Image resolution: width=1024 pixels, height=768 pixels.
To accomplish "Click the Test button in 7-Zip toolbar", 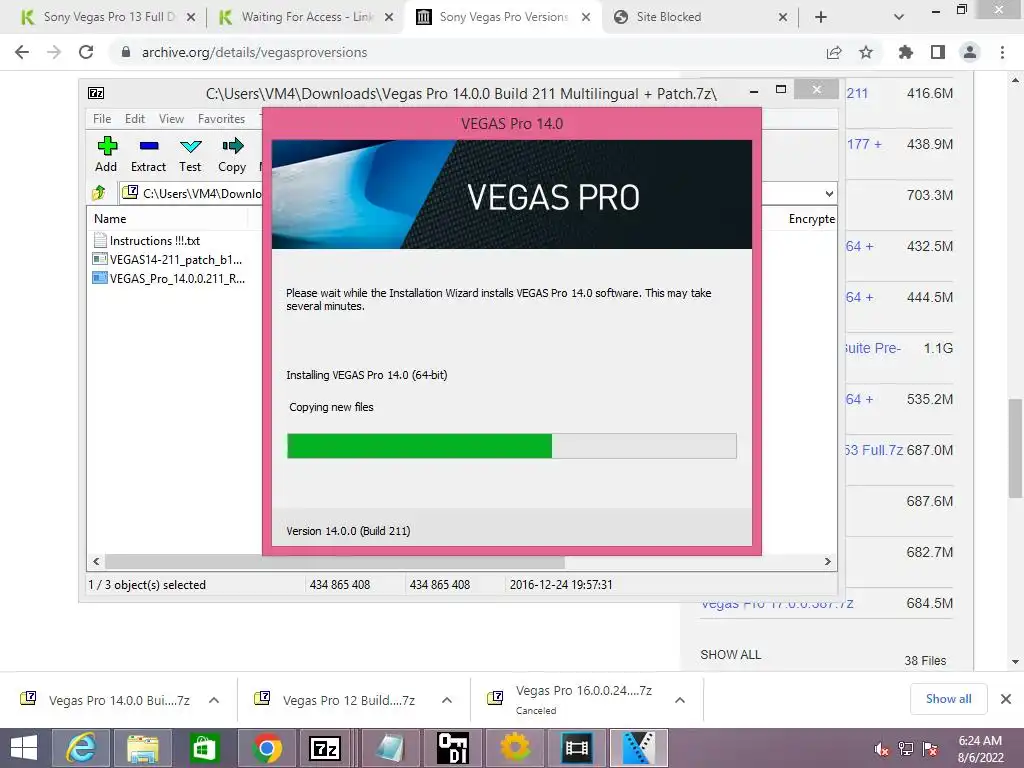I will 190,154.
